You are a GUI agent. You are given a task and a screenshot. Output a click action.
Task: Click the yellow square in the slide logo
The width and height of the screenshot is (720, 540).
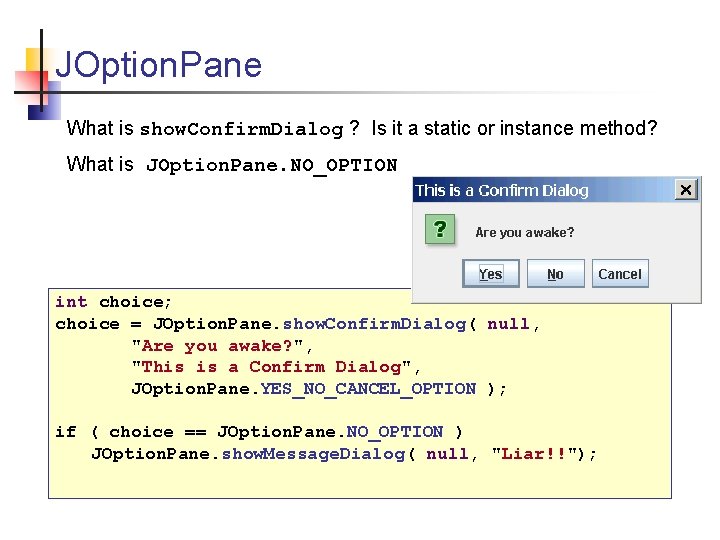[x=35, y=59]
